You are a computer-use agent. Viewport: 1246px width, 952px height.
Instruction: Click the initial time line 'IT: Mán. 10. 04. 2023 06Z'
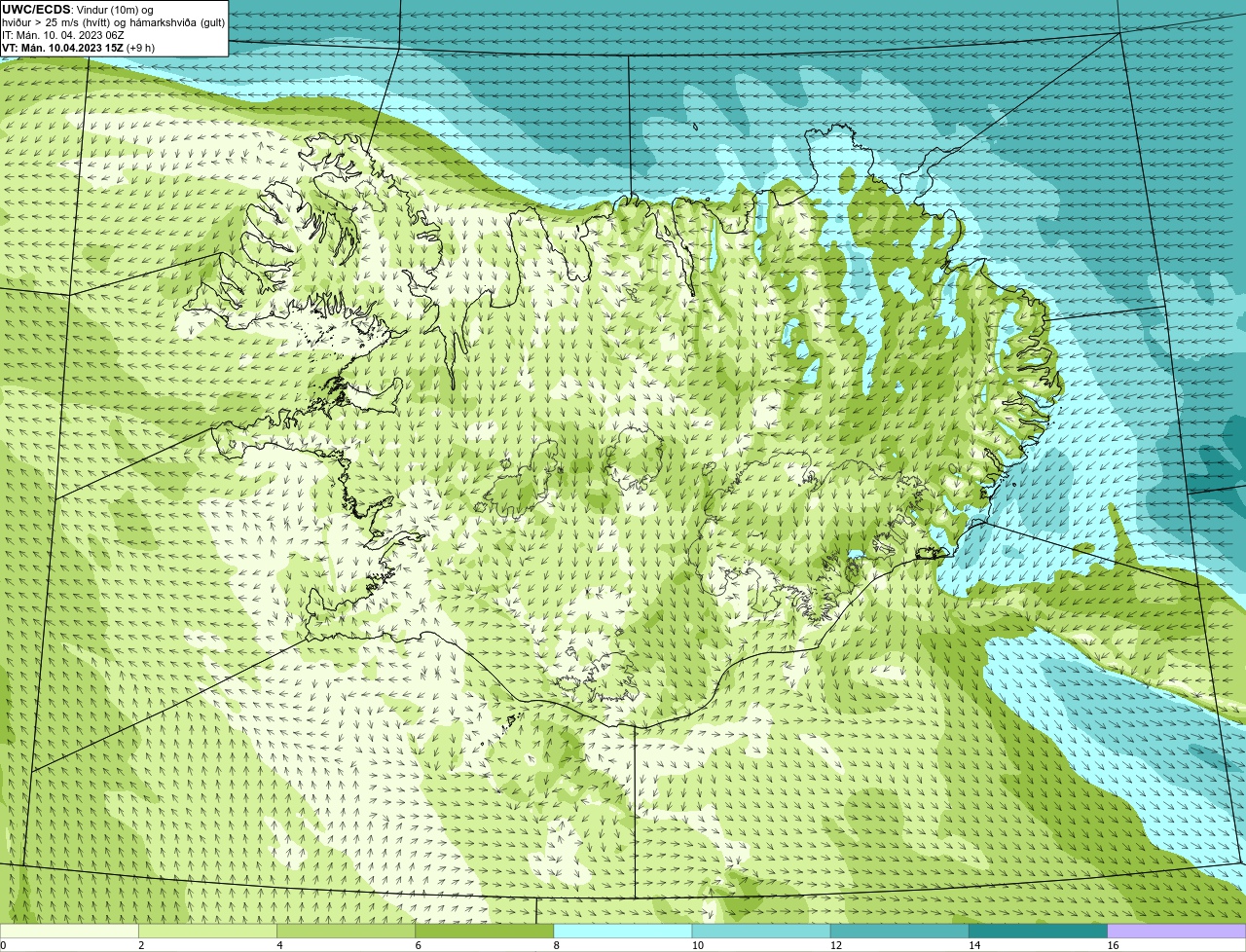(63, 35)
